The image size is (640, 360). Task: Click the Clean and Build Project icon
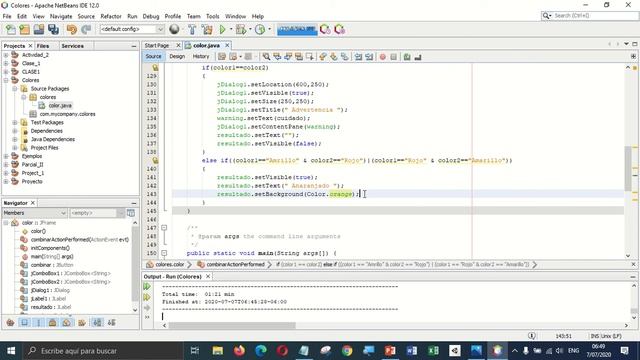point(207,29)
